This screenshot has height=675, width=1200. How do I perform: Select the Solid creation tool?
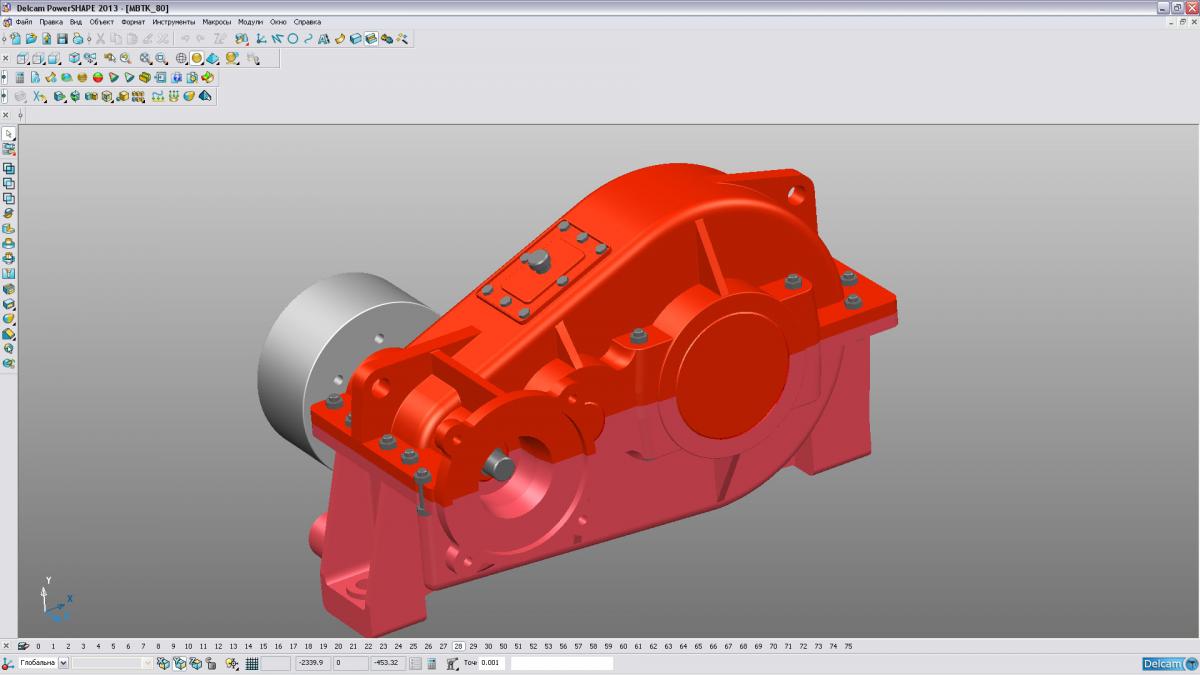[x=355, y=39]
